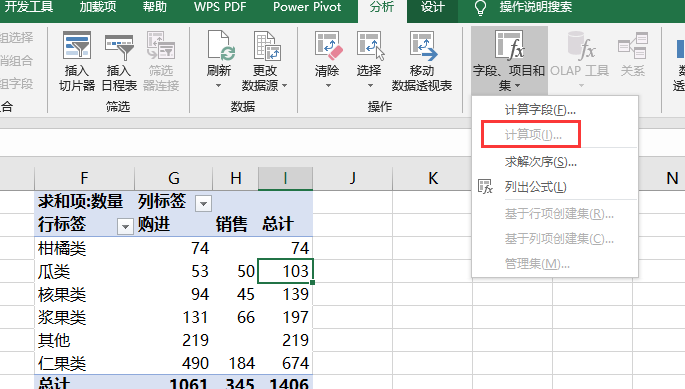Click the 核果类 row label
Viewport: 685px width, 389px height.
84,295
